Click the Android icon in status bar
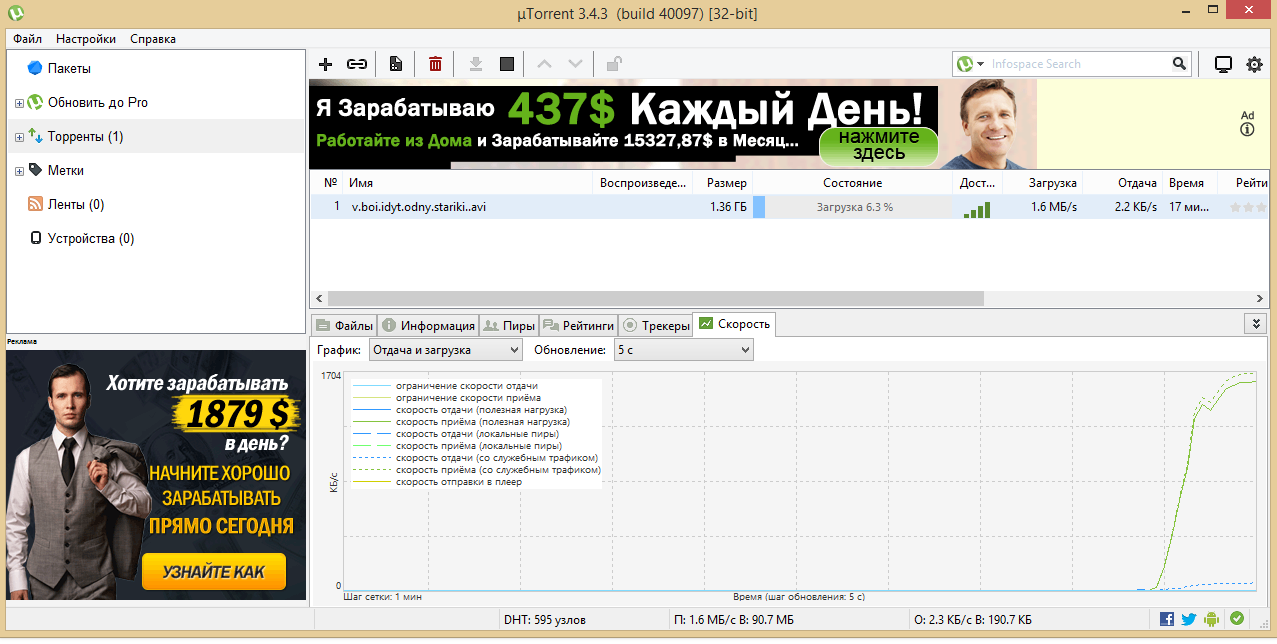 pyautogui.click(x=1213, y=619)
